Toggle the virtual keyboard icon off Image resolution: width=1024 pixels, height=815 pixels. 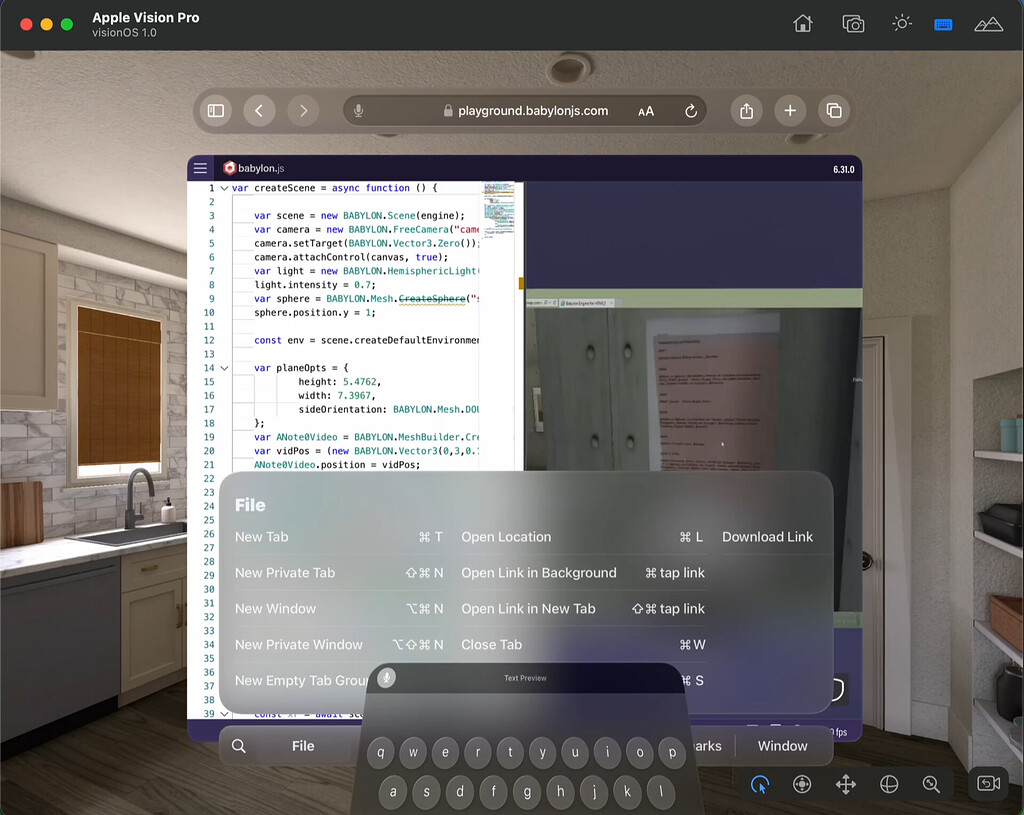tap(944, 23)
